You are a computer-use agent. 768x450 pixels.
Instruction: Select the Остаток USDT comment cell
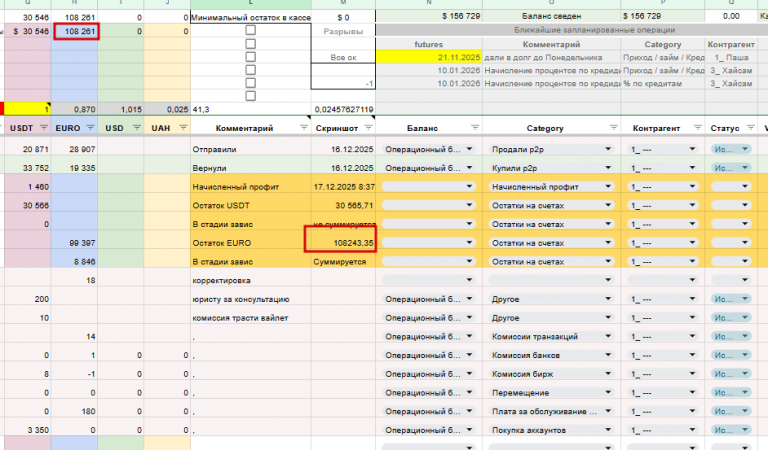tap(251, 205)
